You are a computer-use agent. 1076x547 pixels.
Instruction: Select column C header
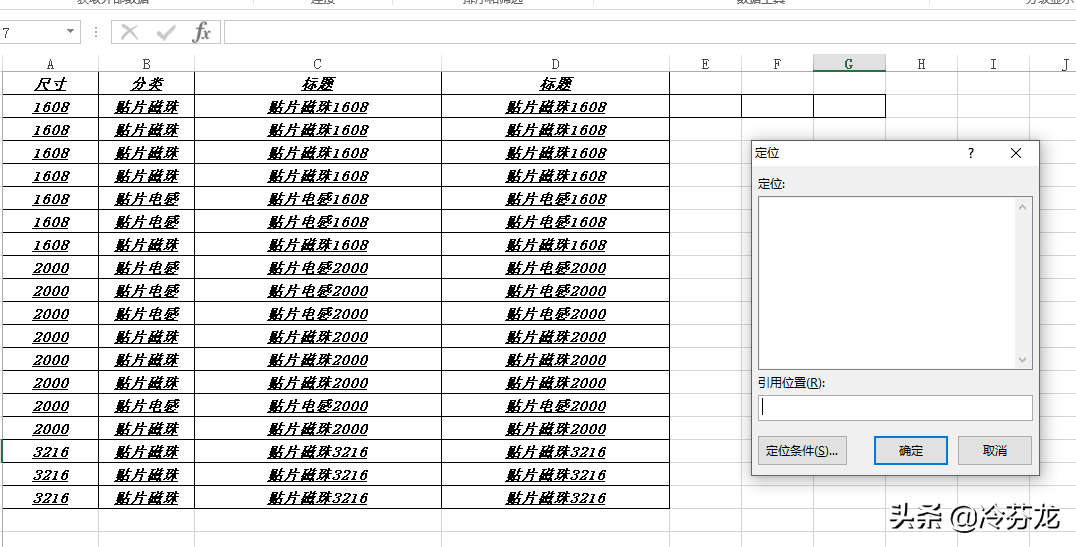point(318,64)
